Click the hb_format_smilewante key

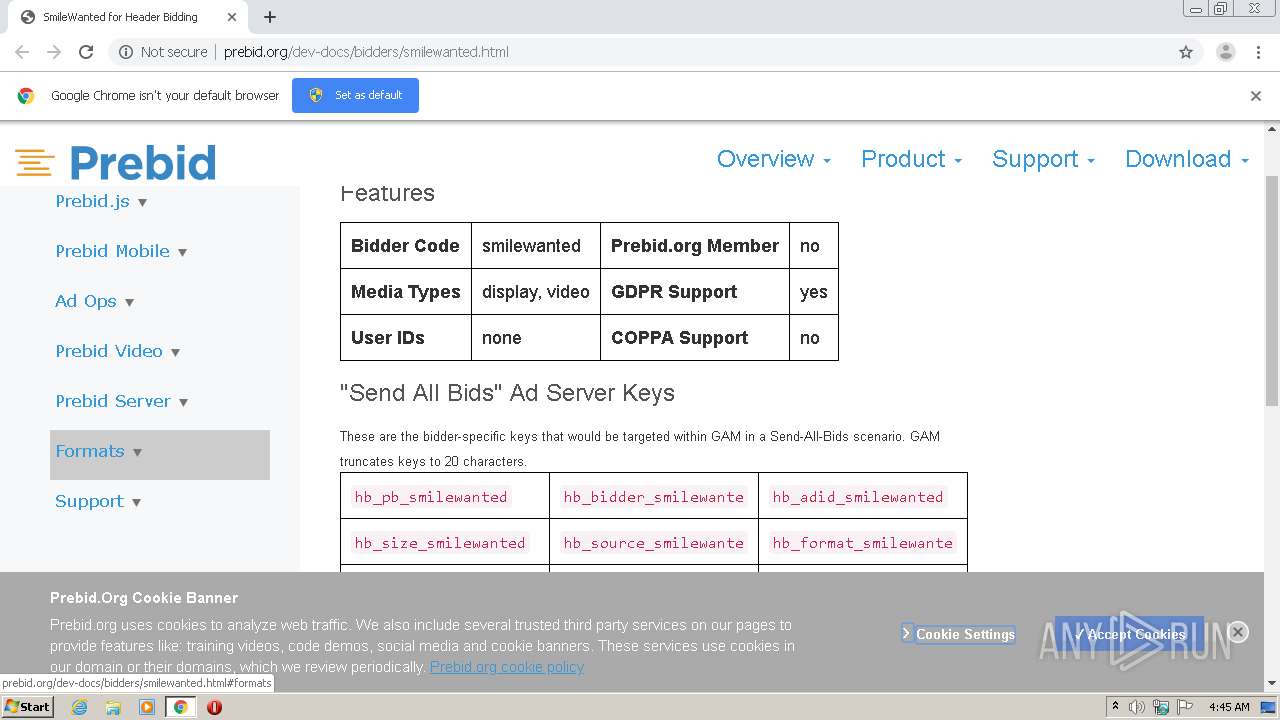pos(863,543)
